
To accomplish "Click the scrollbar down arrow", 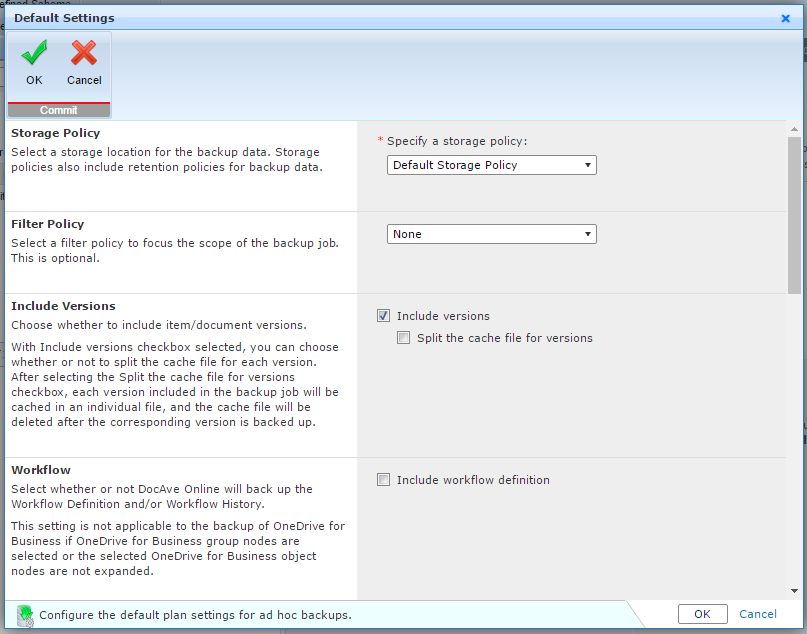I will (794, 591).
